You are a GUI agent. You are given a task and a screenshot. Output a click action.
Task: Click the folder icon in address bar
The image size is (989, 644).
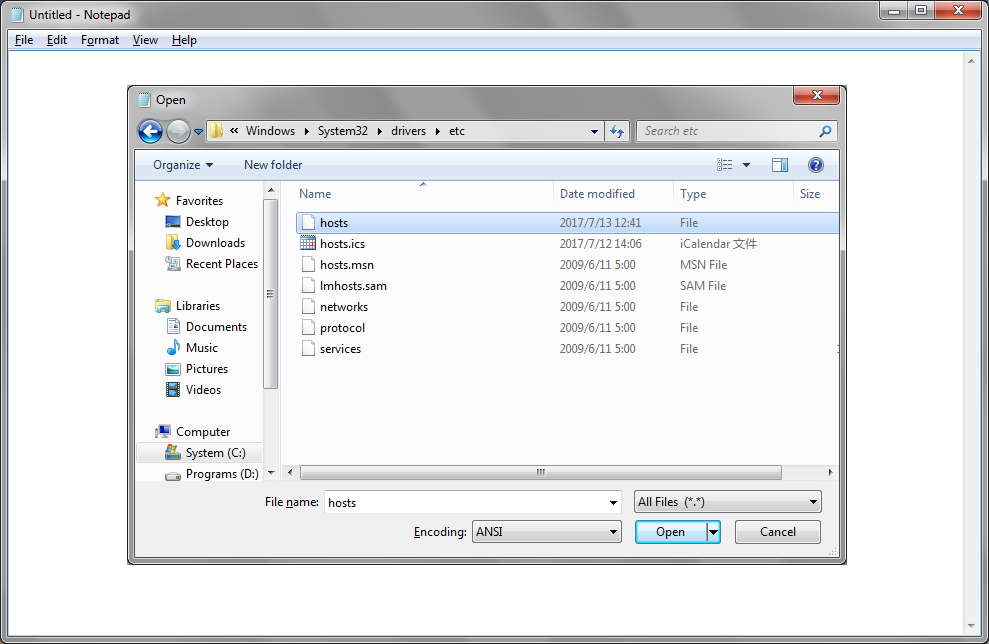coord(217,131)
